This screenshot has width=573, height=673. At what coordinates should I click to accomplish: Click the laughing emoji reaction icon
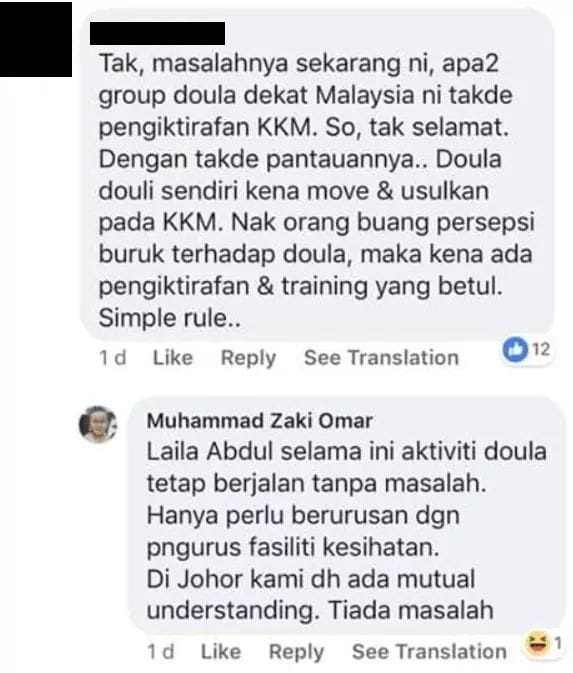[537, 644]
